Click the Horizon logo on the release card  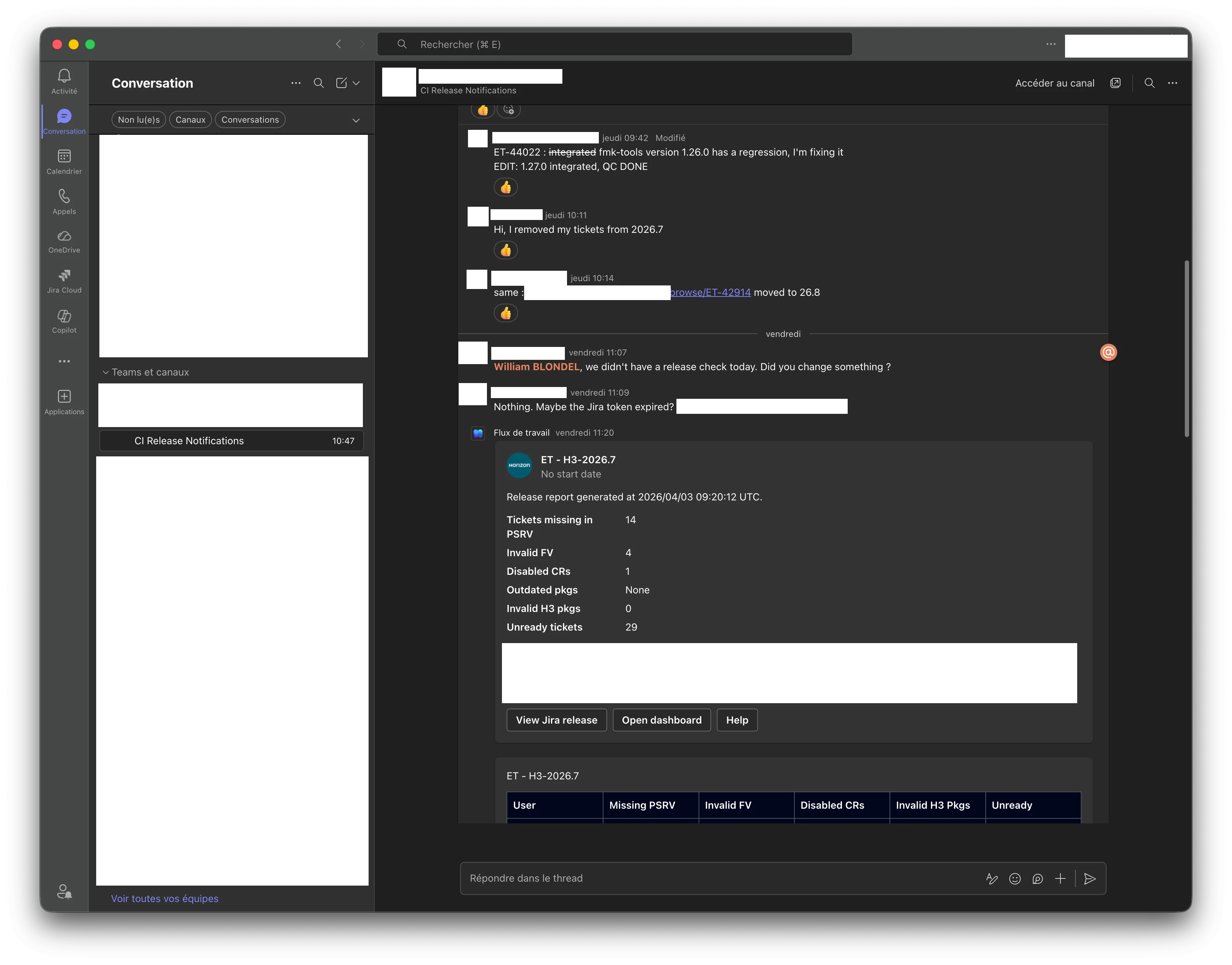coord(519,466)
